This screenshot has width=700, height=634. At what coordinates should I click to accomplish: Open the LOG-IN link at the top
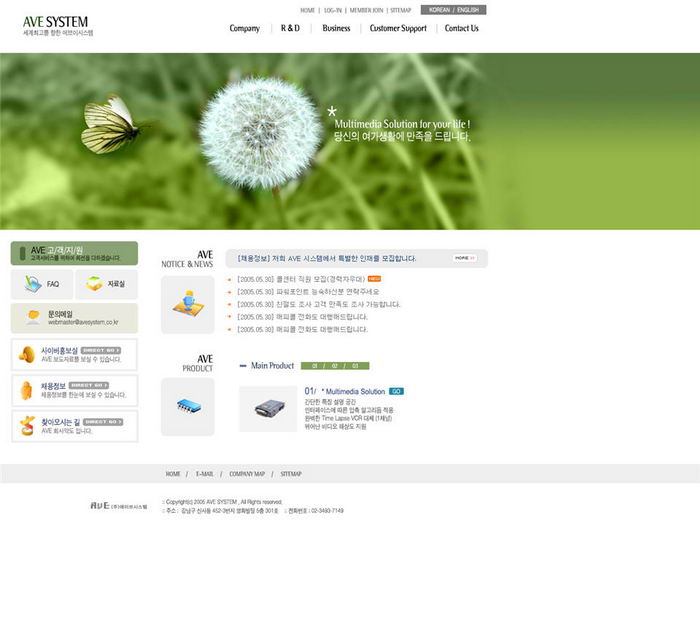pos(333,10)
